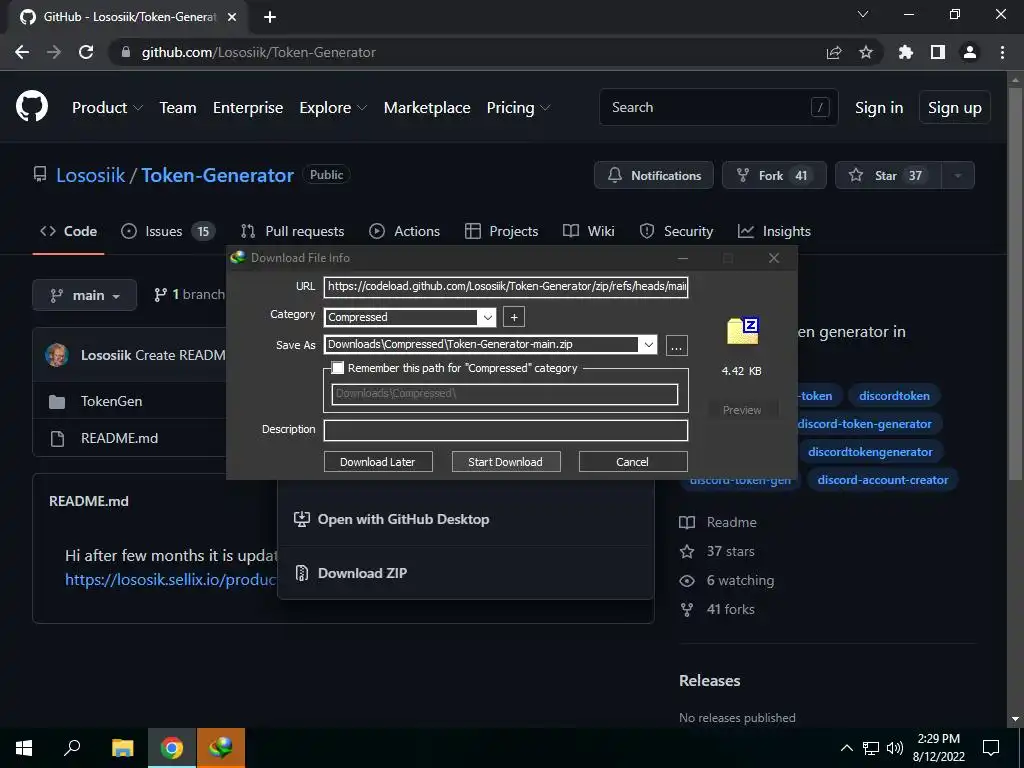
Task: Open the Pull requests tab
Action: coord(292,231)
